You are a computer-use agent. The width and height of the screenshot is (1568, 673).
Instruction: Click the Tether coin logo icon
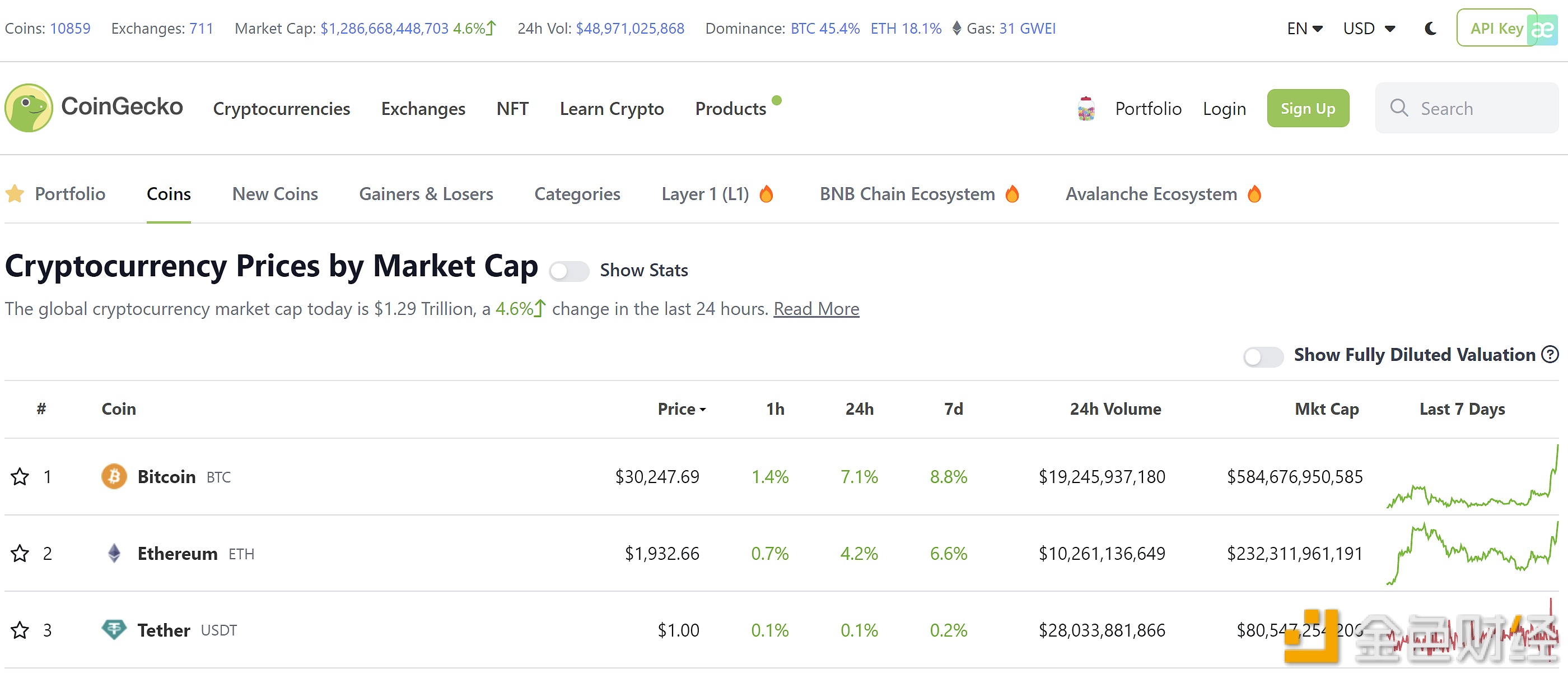(x=114, y=629)
